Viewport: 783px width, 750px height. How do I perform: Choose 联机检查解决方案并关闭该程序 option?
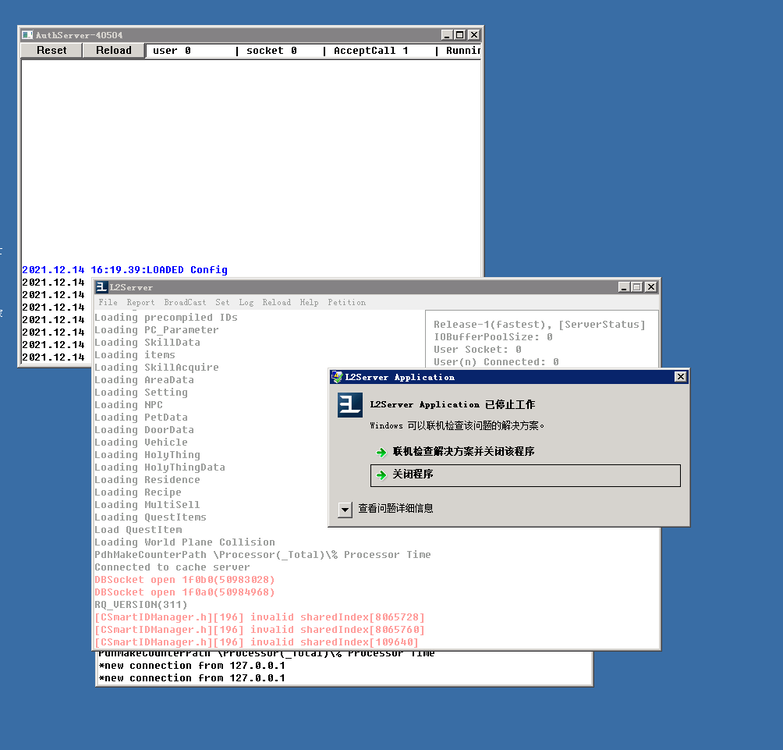pos(463,452)
